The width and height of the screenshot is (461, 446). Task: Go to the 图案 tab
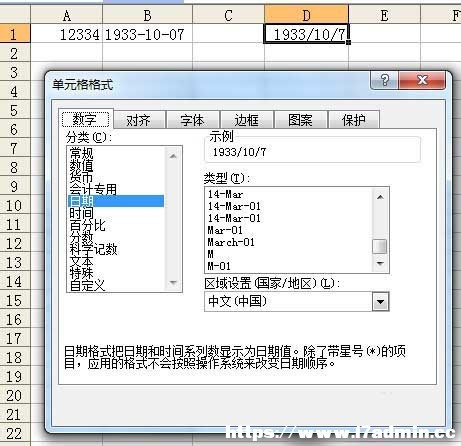pos(300,120)
